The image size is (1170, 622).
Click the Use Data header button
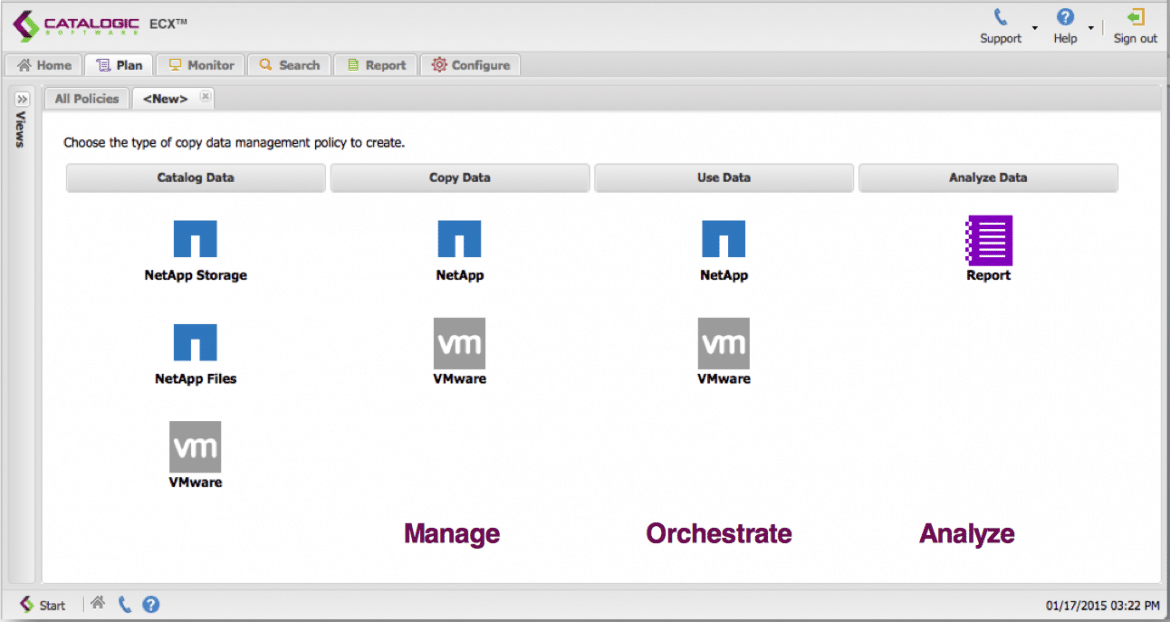tap(724, 178)
